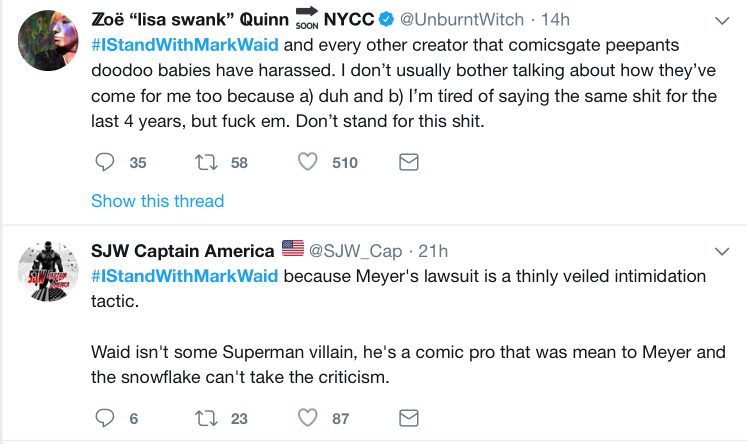Like SJW Captain America's tweet
This screenshot has width=747, height=444.
click(308, 418)
